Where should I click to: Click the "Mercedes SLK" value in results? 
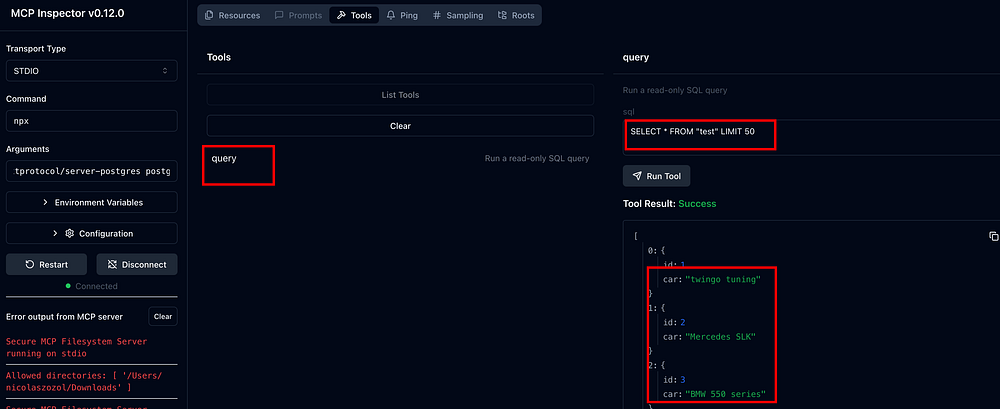pos(720,336)
